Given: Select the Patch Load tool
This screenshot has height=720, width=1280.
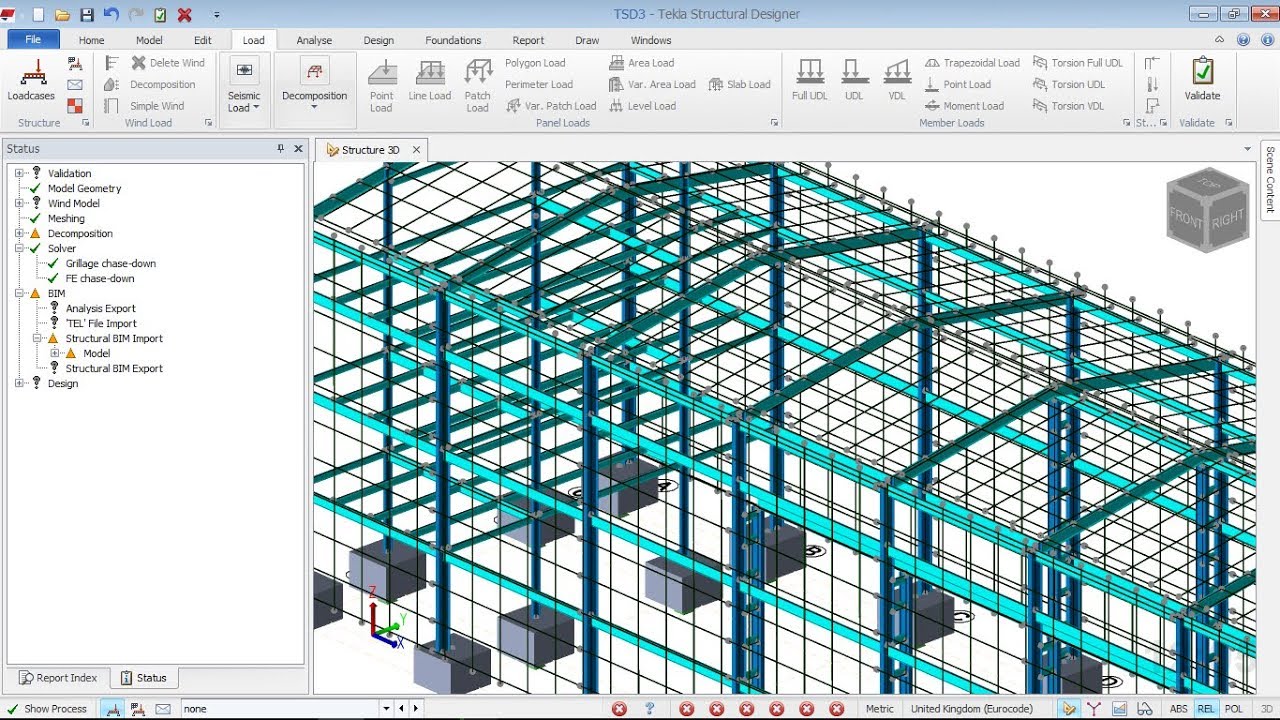Looking at the screenshot, I should point(478,85).
